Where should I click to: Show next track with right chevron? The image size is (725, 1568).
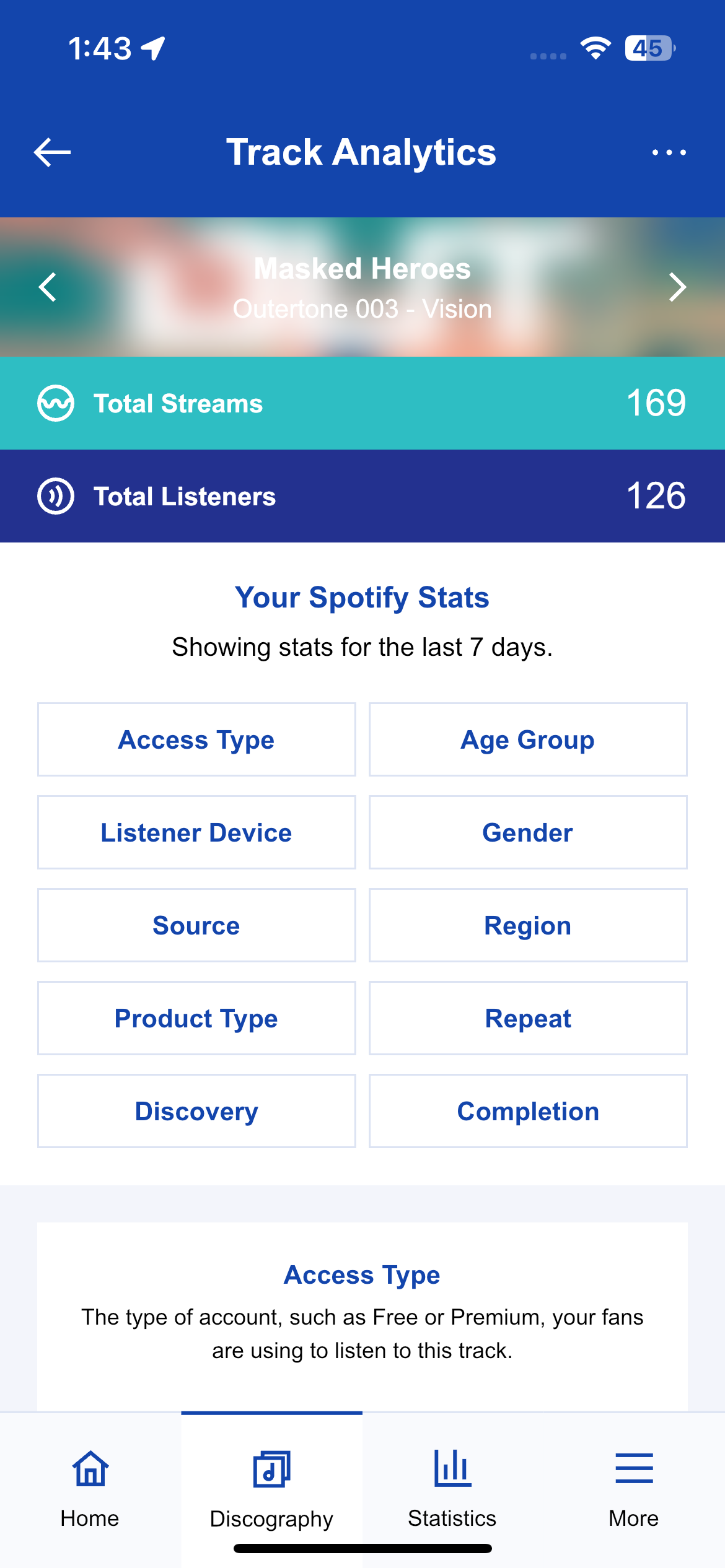[677, 287]
